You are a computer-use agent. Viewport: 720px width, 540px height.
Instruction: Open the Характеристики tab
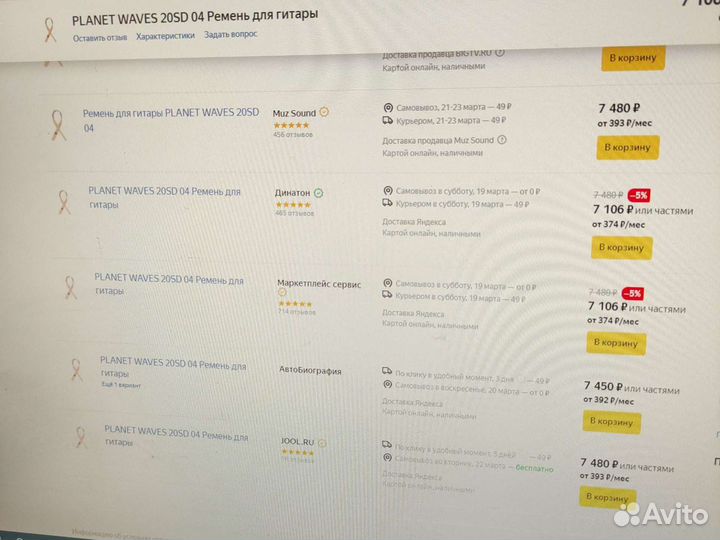tap(165, 35)
